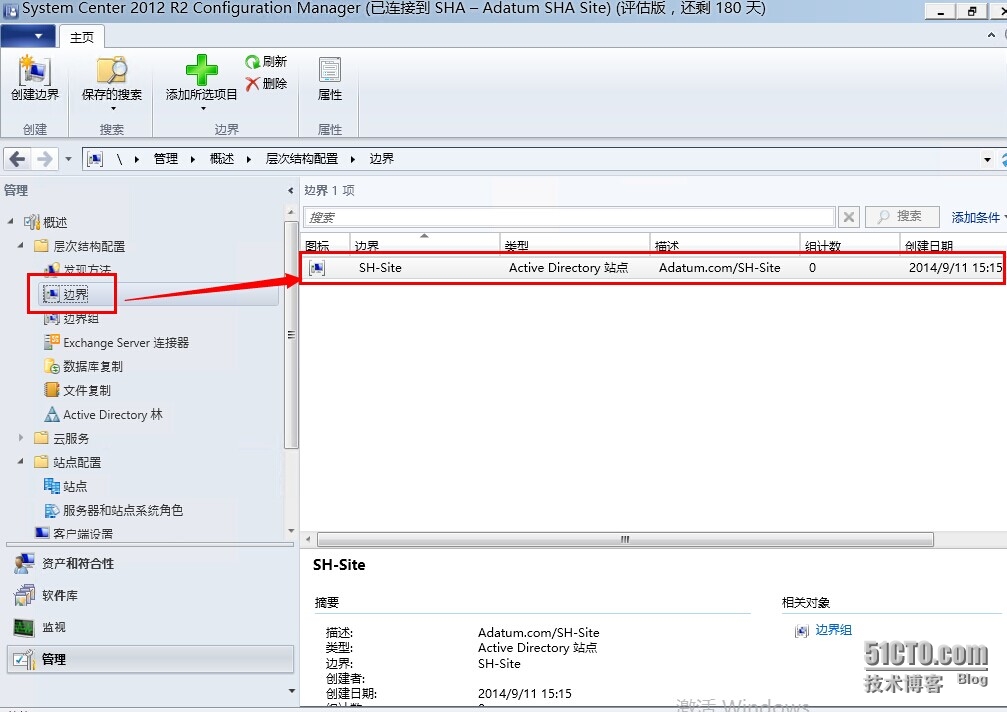
Task: Select 站点配置 folder in tree
Action: (67, 462)
